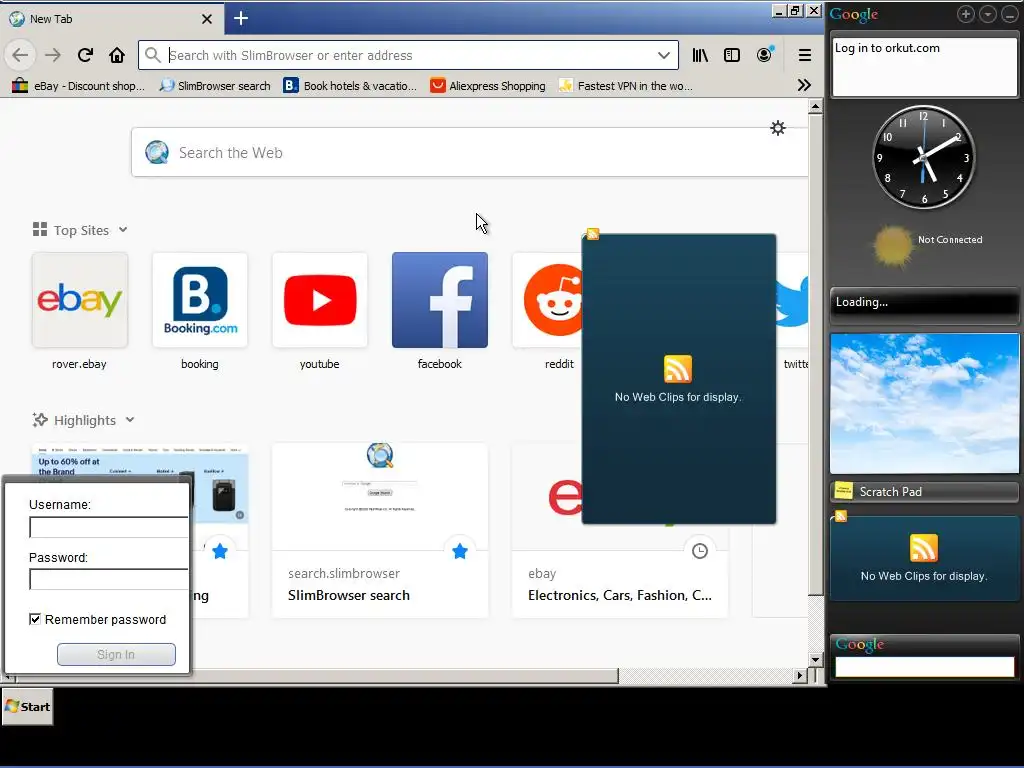The image size is (1024, 768).
Task: Click the analog clock gadget
Action: point(923,157)
